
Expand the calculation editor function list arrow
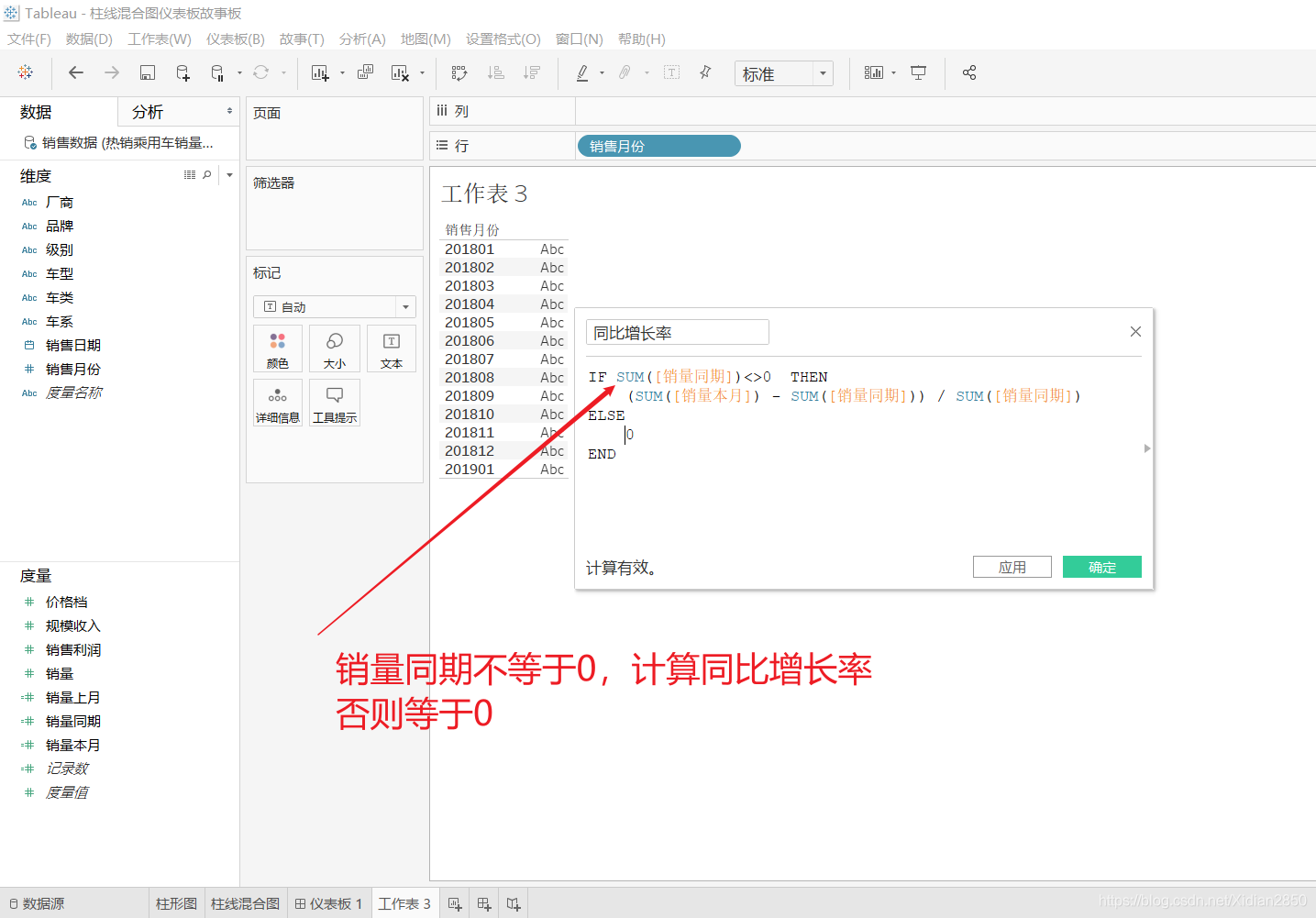[1147, 448]
